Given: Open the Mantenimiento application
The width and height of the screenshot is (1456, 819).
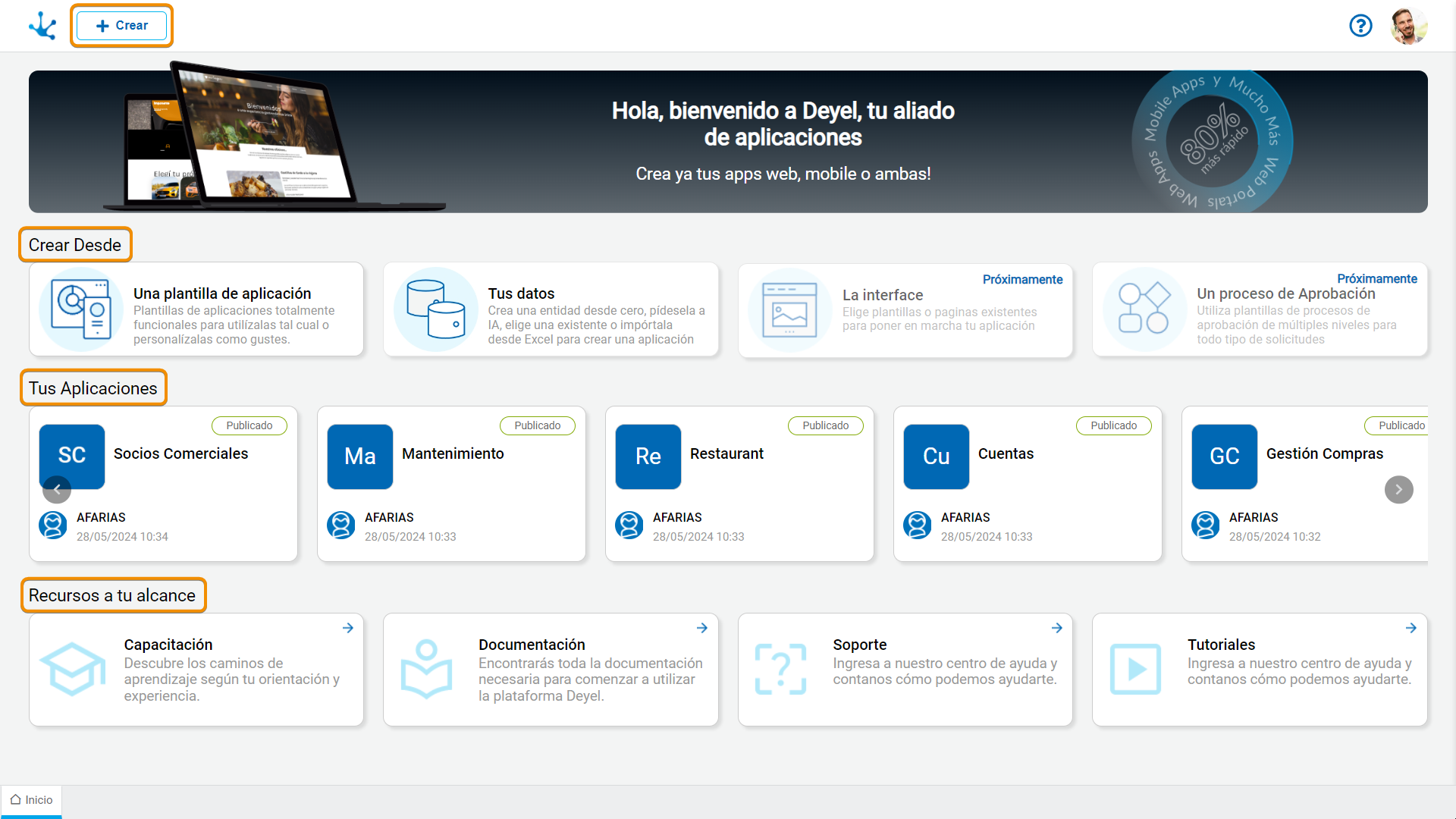Looking at the screenshot, I should (x=453, y=453).
